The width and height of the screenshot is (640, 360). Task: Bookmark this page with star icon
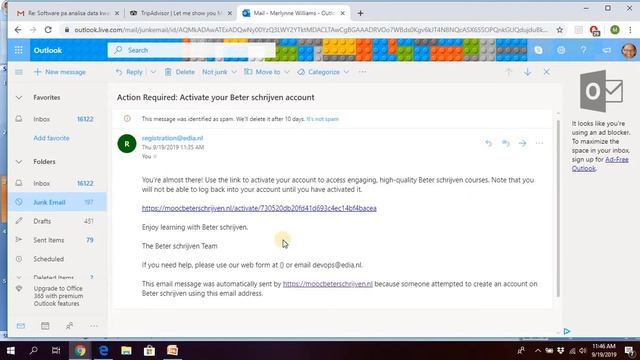point(560,30)
